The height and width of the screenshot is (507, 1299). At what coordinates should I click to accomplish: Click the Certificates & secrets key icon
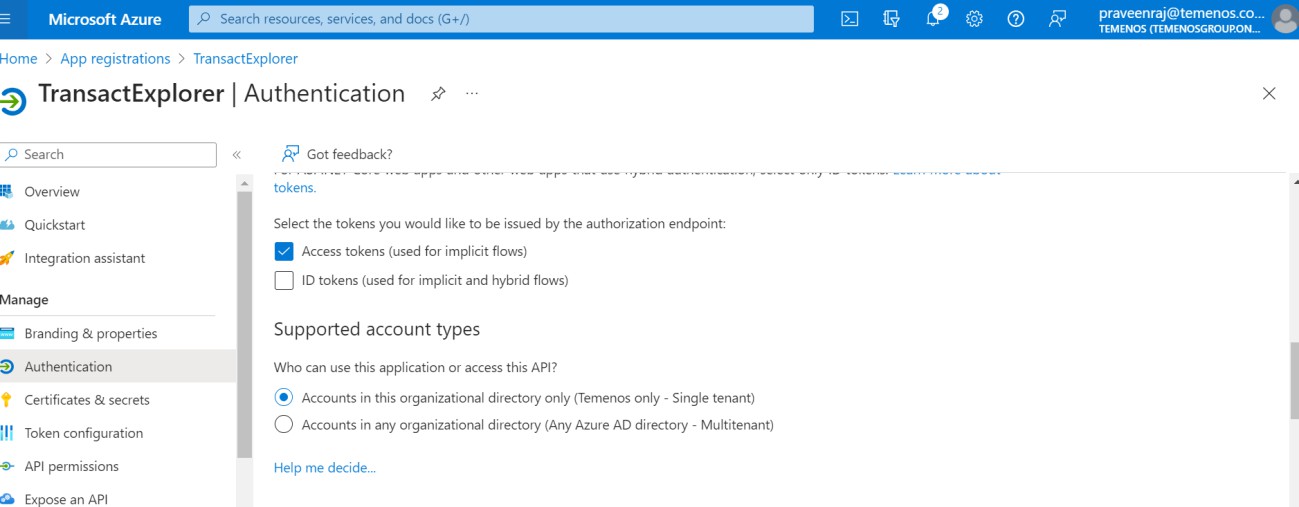click(x=6, y=400)
